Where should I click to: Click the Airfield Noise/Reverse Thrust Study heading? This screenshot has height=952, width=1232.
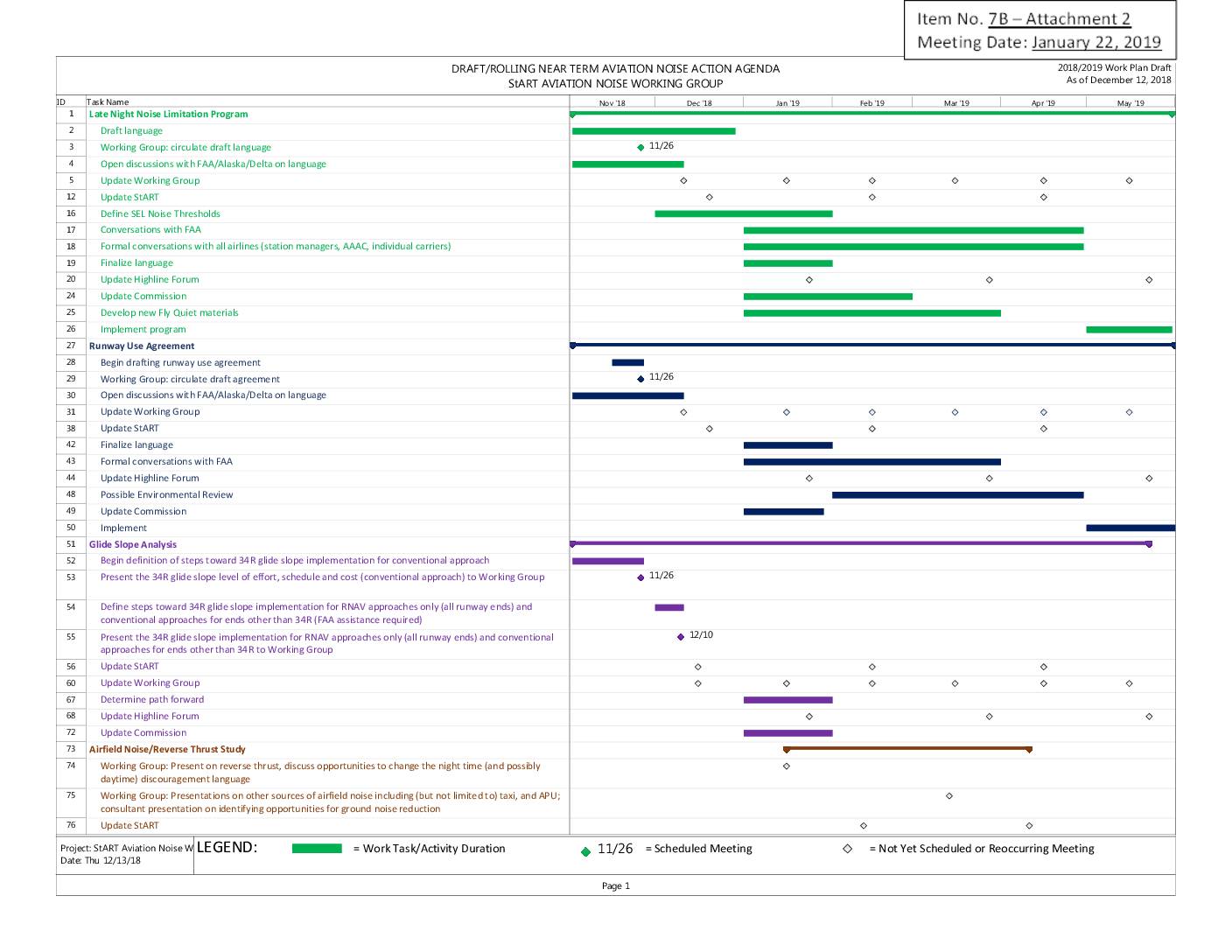(167, 750)
